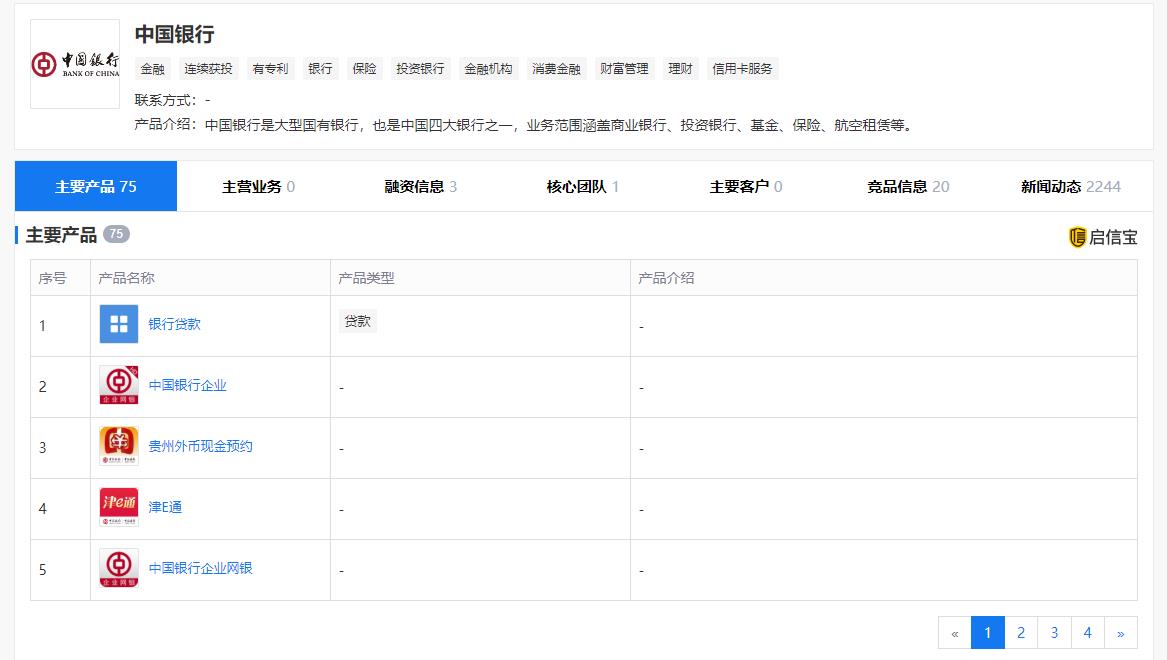
Task: Click the 信用卡服务 tag
Action: pyautogui.click(x=742, y=68)
